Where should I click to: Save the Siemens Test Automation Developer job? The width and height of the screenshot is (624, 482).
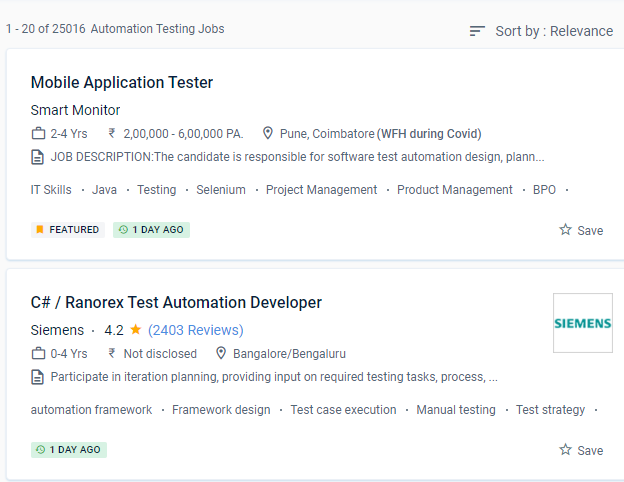coord(581,450)
